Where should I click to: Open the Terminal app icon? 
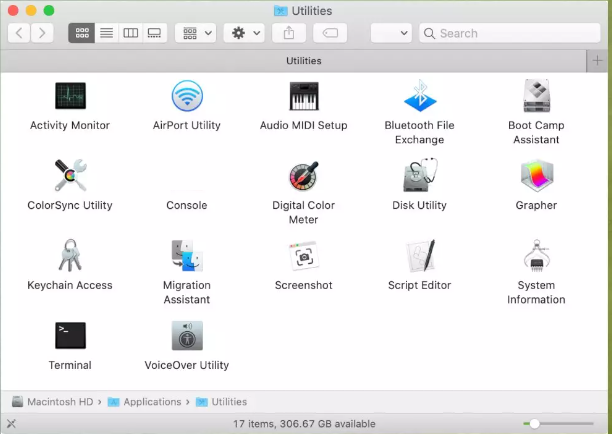tap(70, 335)
